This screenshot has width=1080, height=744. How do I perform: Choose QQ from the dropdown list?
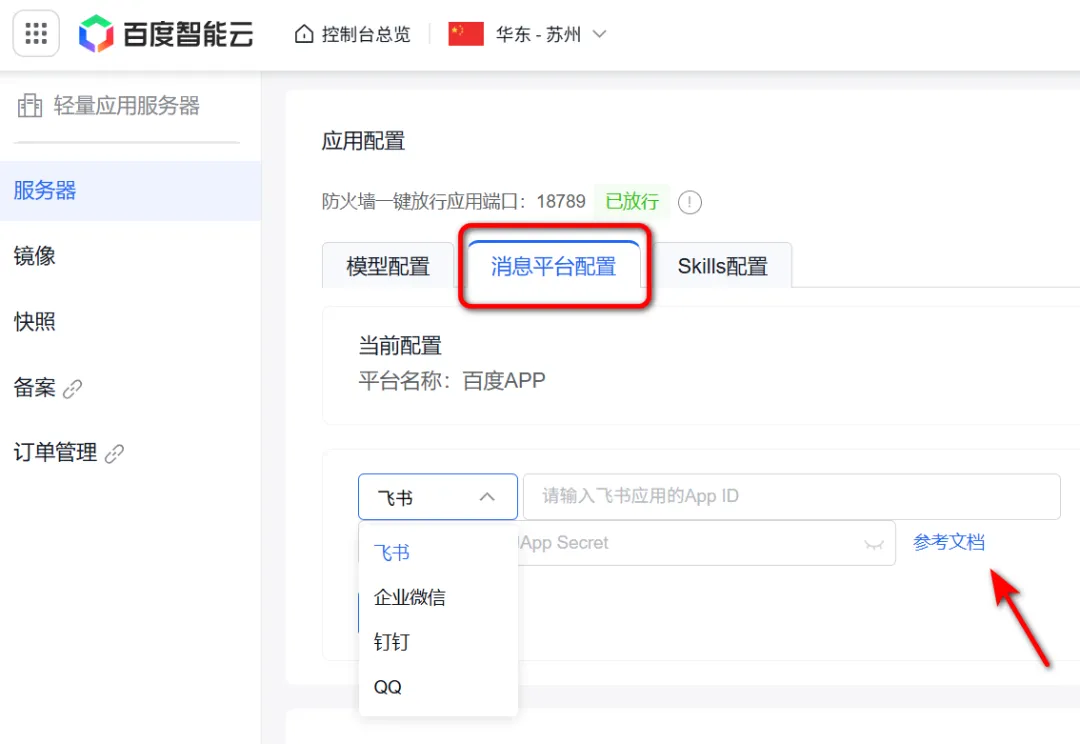coord(438,687)
